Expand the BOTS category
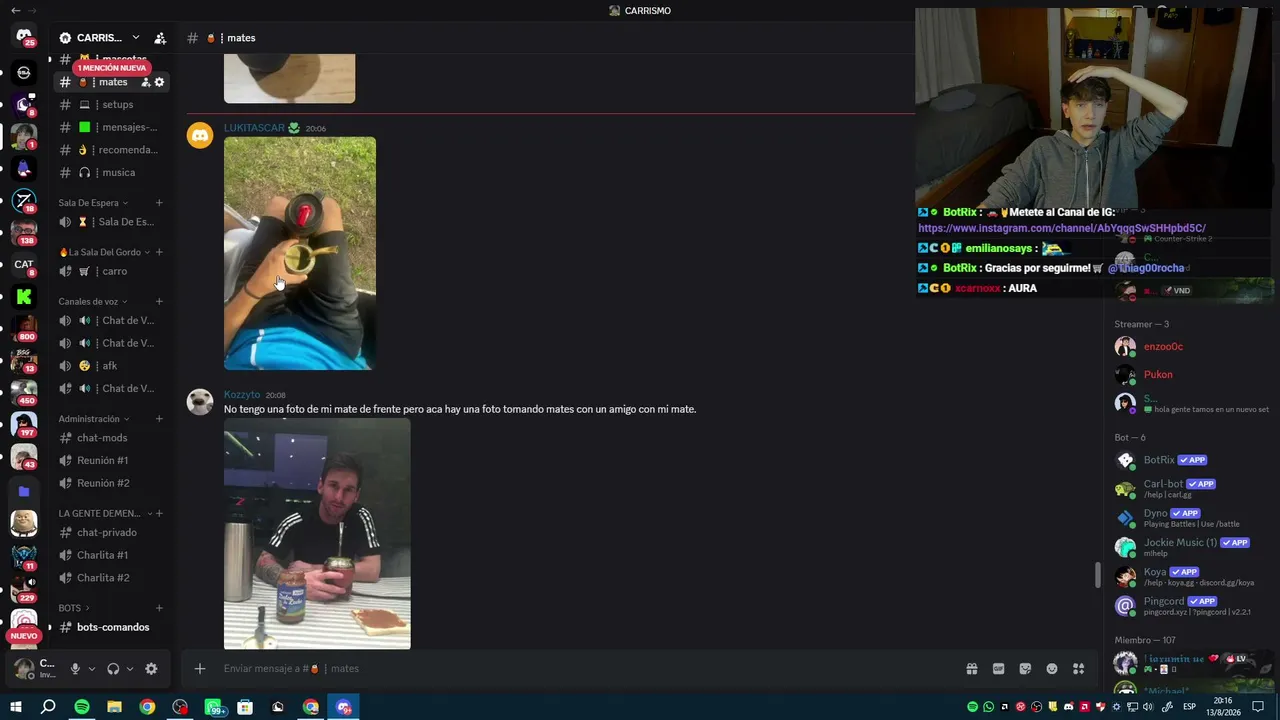 [x=74, y=608]
